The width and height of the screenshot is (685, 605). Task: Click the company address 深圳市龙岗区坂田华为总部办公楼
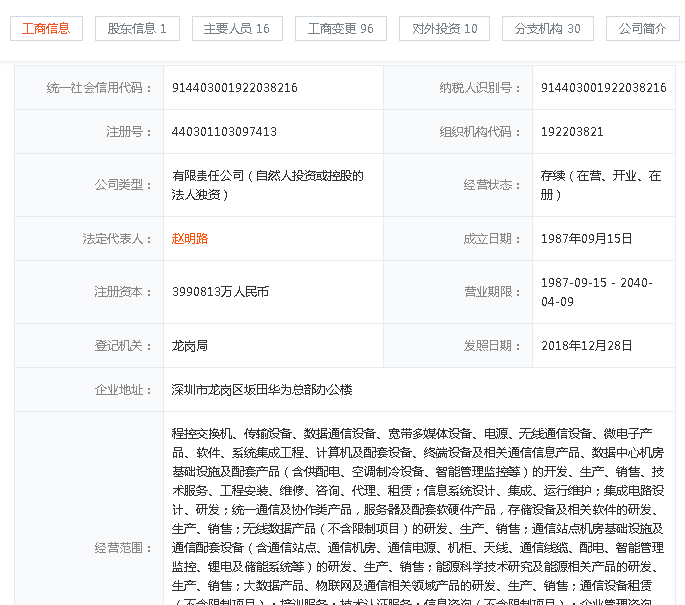[x=262, y=389]
